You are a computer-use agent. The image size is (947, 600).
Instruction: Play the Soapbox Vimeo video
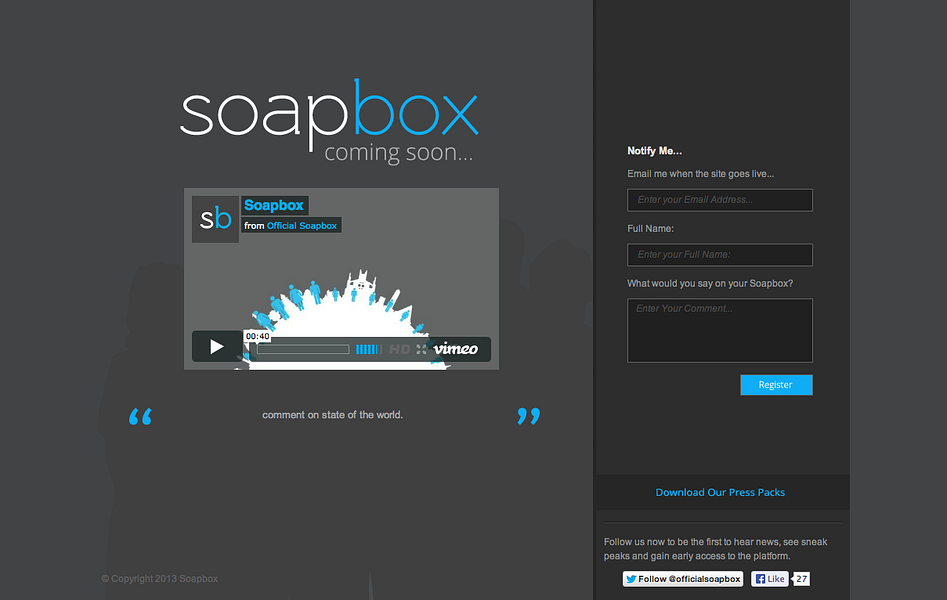coord(217,346)
